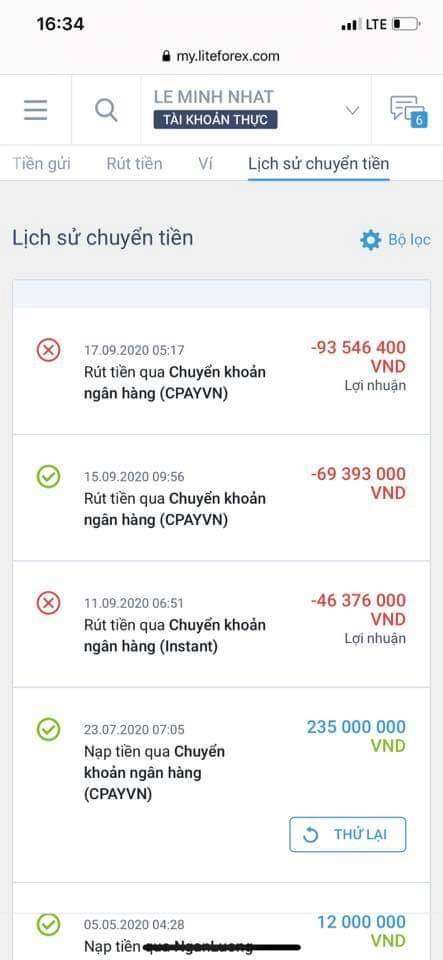
Task: Click the Bộ lọc gear icon
Action: pyautogui.click(x=371, y=240)
